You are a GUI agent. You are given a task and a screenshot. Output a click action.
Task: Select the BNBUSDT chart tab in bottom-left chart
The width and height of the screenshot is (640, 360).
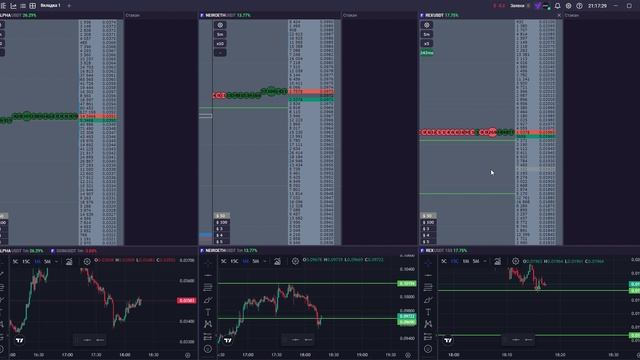[x=73, y=251]
